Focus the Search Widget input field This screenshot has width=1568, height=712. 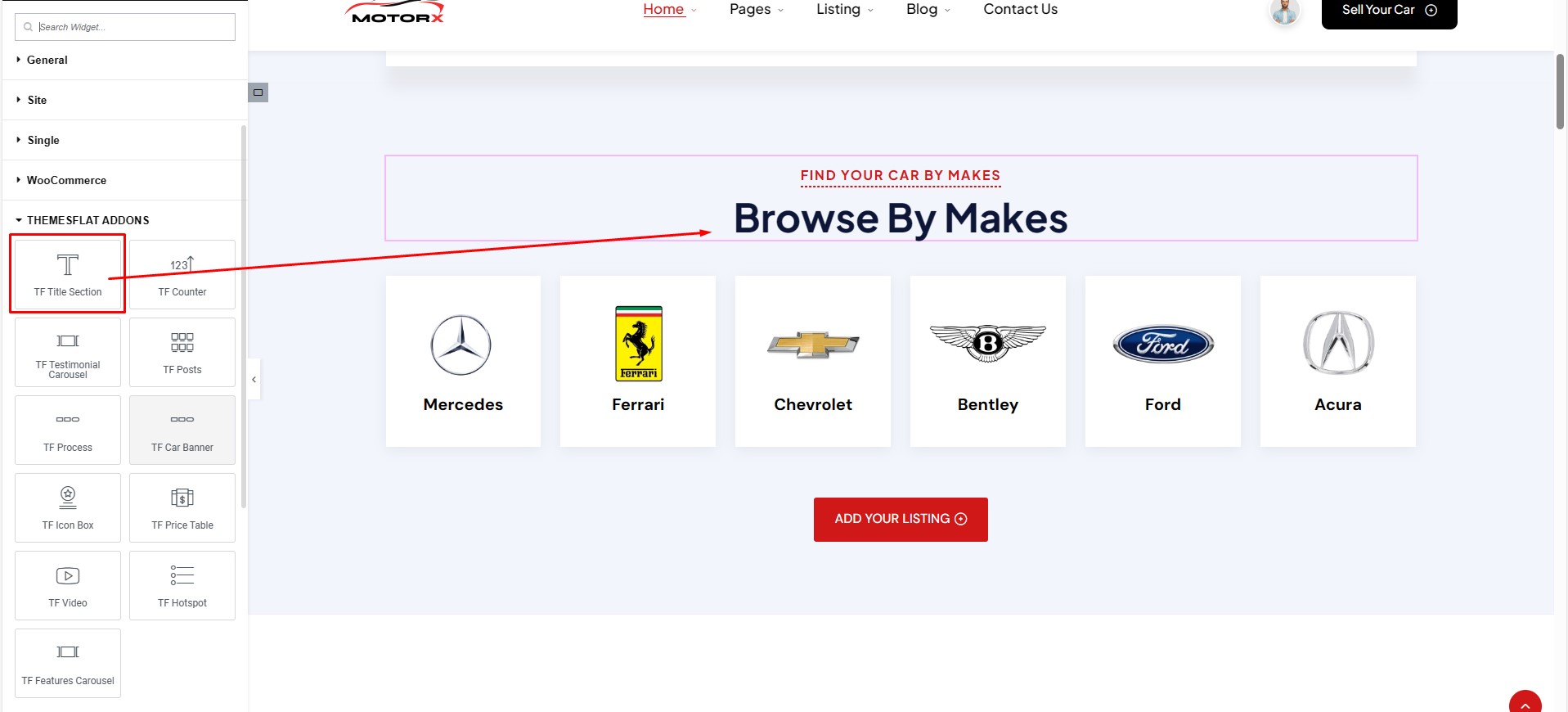click(125, 27)
